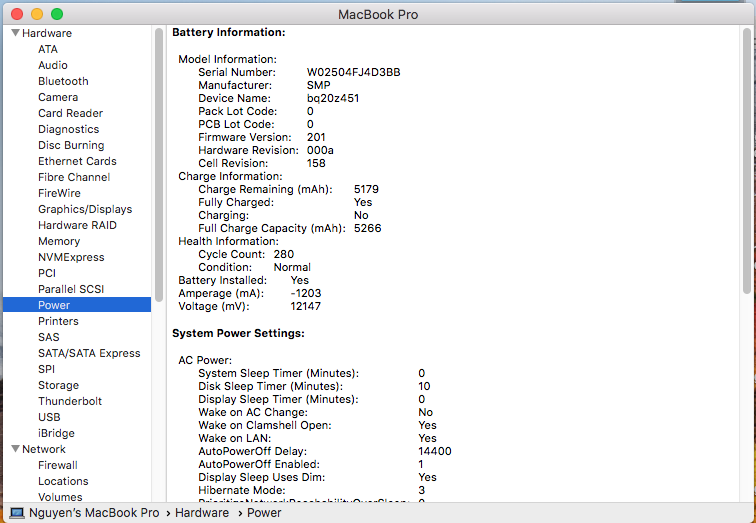Click the Disk Sleep Timer value 10

click(x=424, y=386)
